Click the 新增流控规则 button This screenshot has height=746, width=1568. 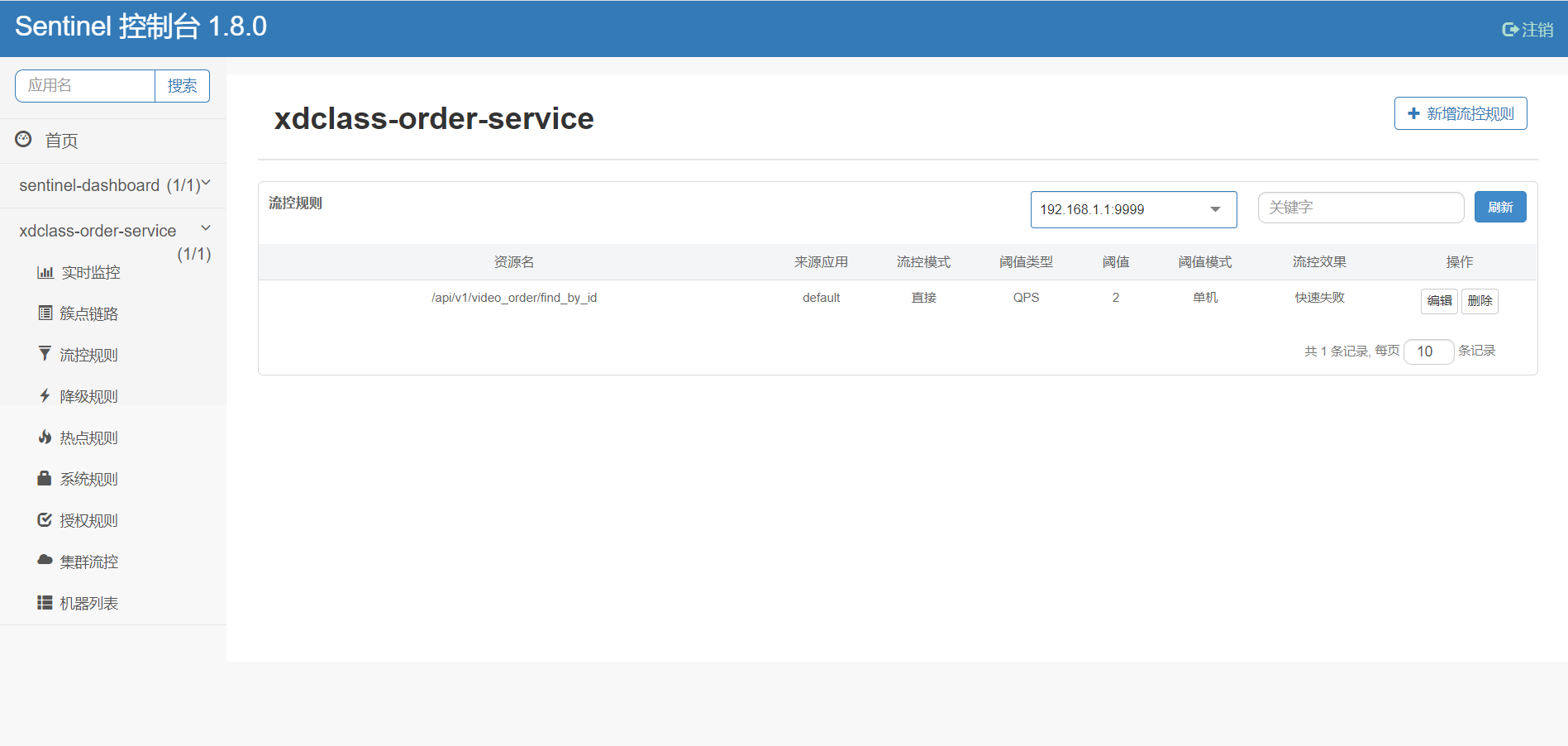click(1460, 113)
